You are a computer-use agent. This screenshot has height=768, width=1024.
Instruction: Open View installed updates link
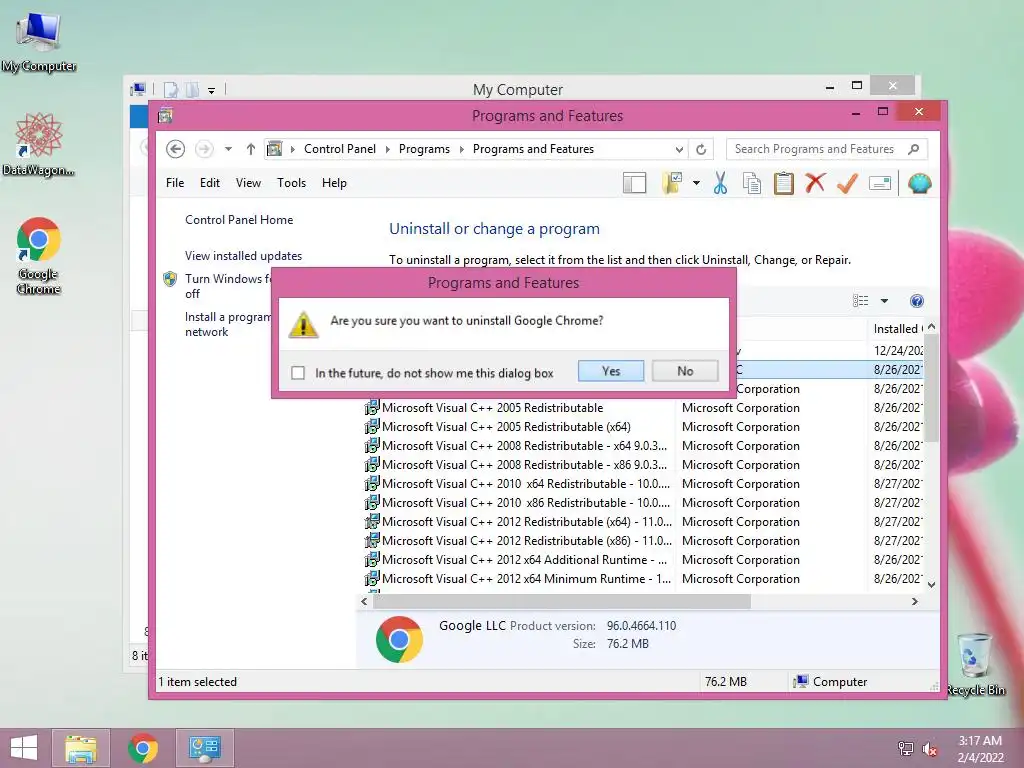[x=244, y=255]
